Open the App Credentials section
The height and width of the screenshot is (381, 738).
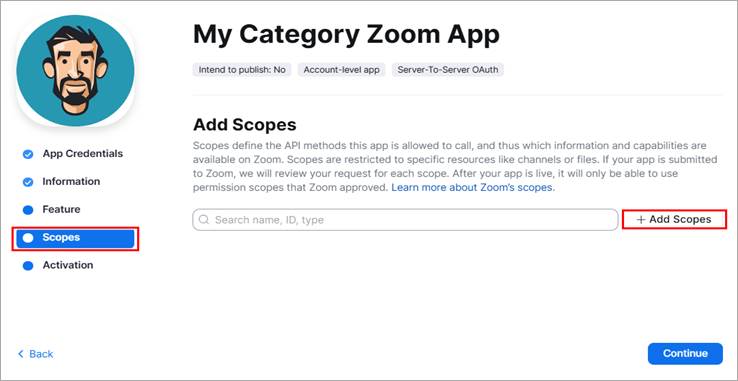pyautogui.click(x=83, y=154)
